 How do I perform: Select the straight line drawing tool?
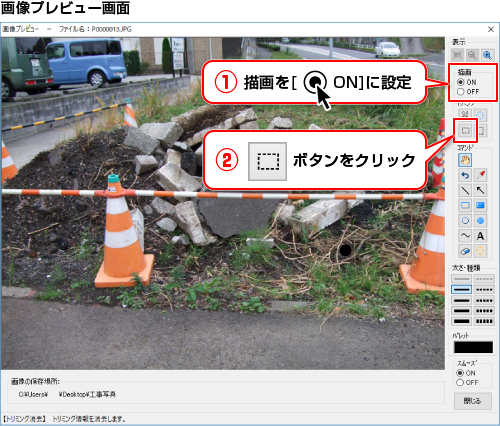click(465, 190)
